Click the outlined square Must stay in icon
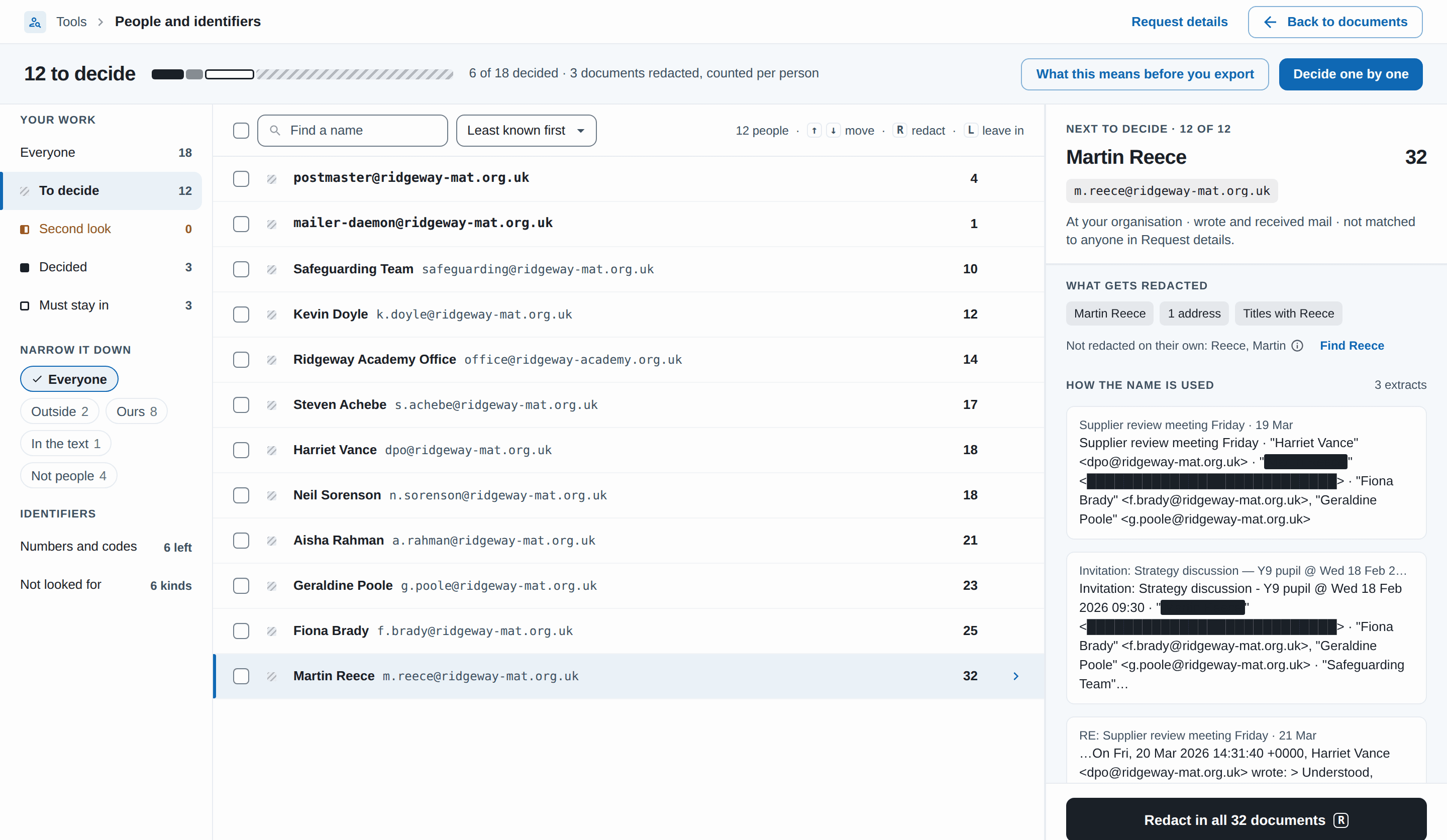Viewport: 1447px width, 840px height. 25,305
